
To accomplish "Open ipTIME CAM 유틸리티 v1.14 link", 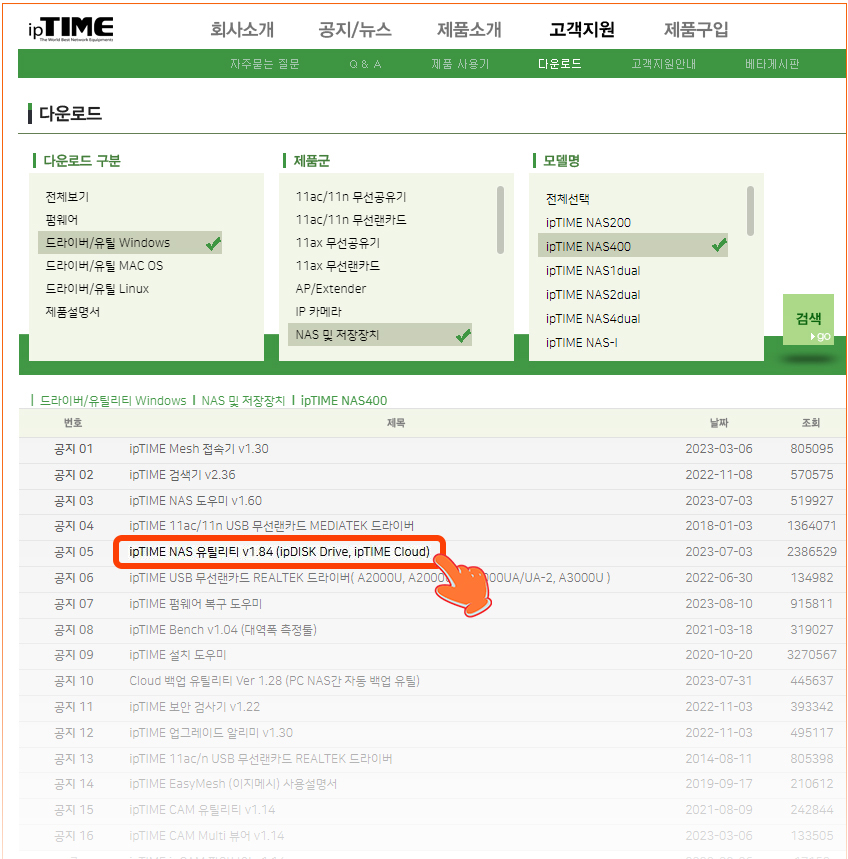I will coord(202,810).
